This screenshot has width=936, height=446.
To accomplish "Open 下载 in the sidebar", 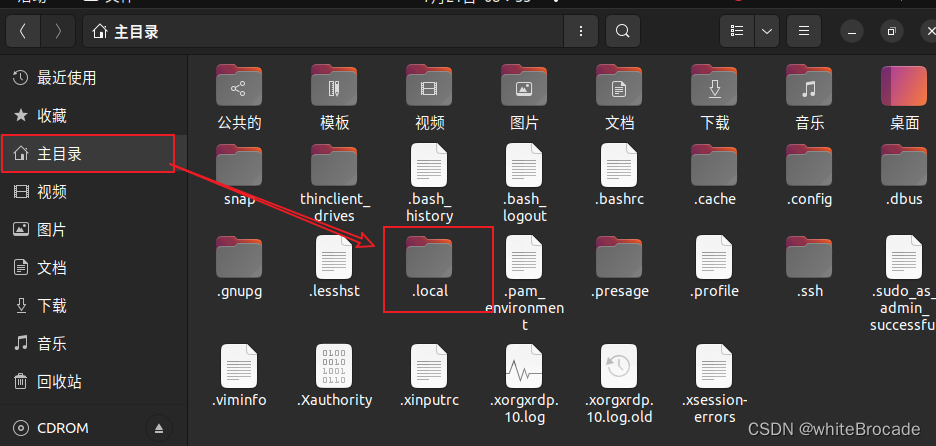I will click(x=94, y=306).
